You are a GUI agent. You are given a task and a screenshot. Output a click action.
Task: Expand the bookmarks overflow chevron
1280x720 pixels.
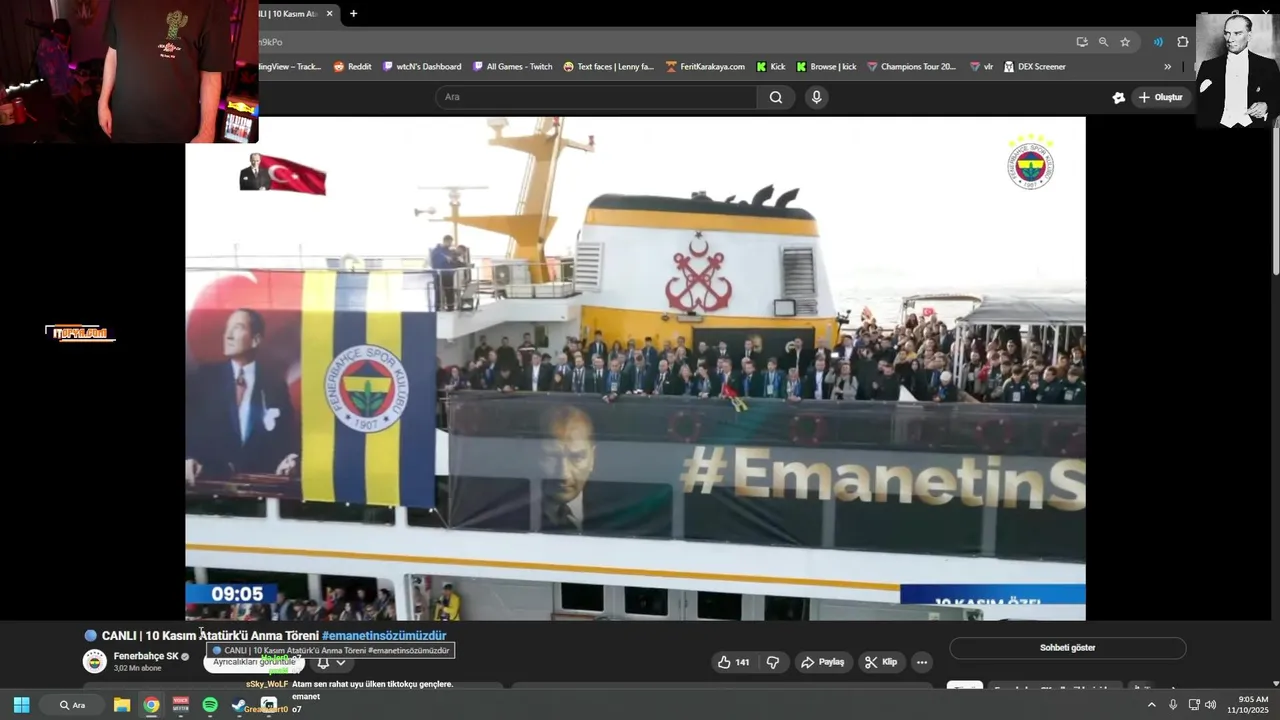[1167, 67]
